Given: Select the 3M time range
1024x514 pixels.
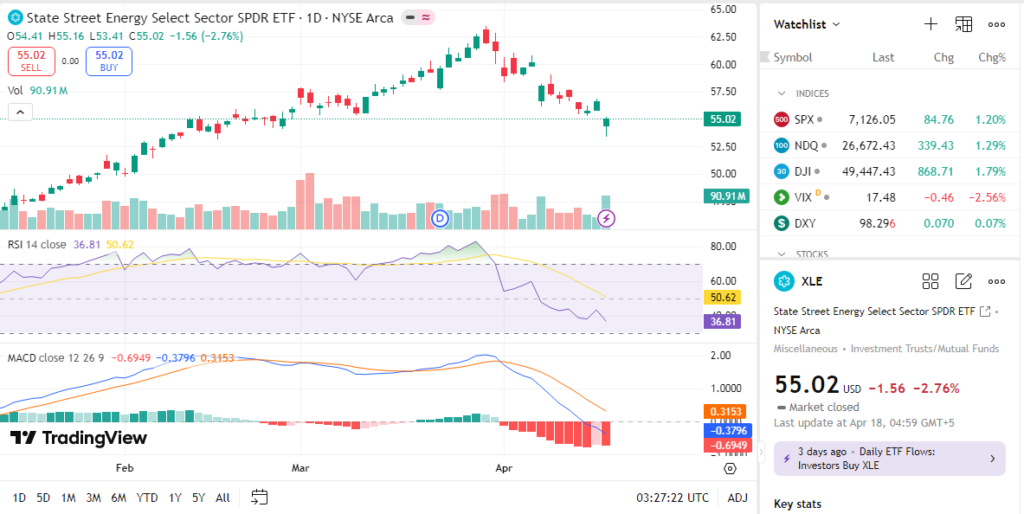Looking at the screenshot, I should pos(93,497).
